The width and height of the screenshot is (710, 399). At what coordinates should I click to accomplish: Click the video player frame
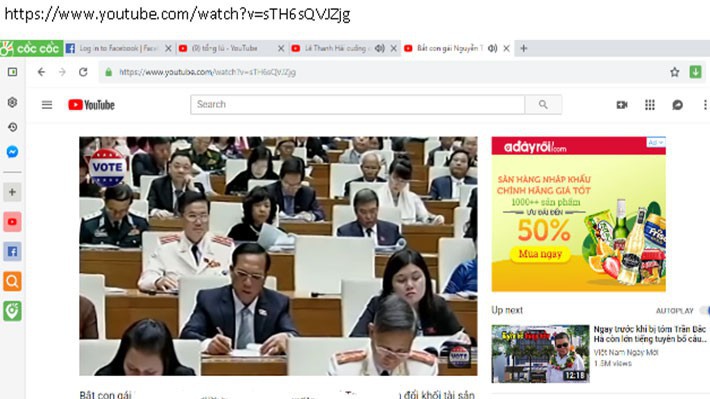[278, 256]
